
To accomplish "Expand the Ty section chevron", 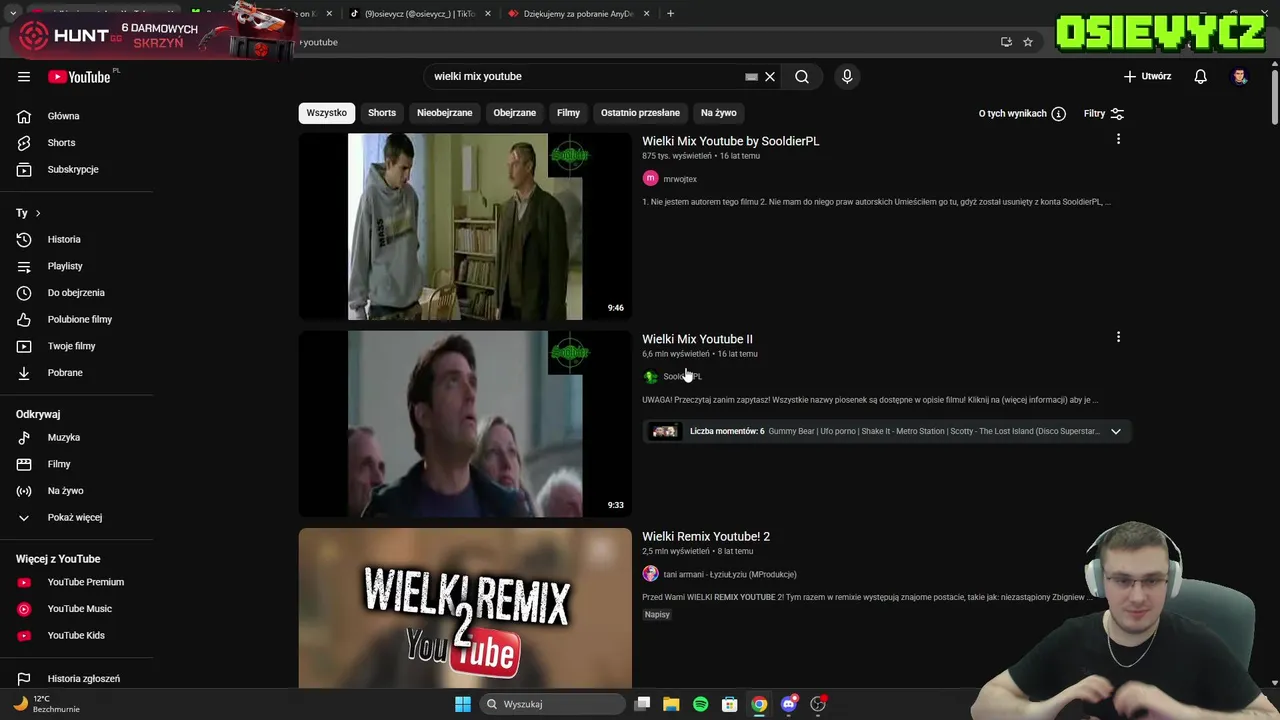I will [x=38, y=213].
